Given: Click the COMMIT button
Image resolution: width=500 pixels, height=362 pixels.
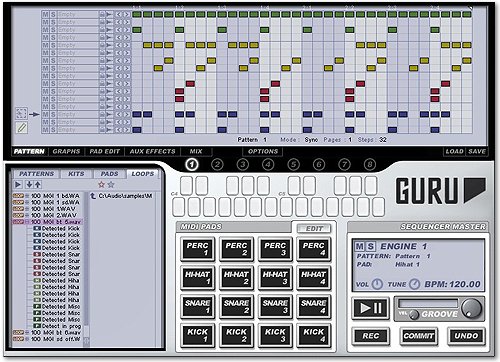Looking at the screenshot, I should point(418,336).
